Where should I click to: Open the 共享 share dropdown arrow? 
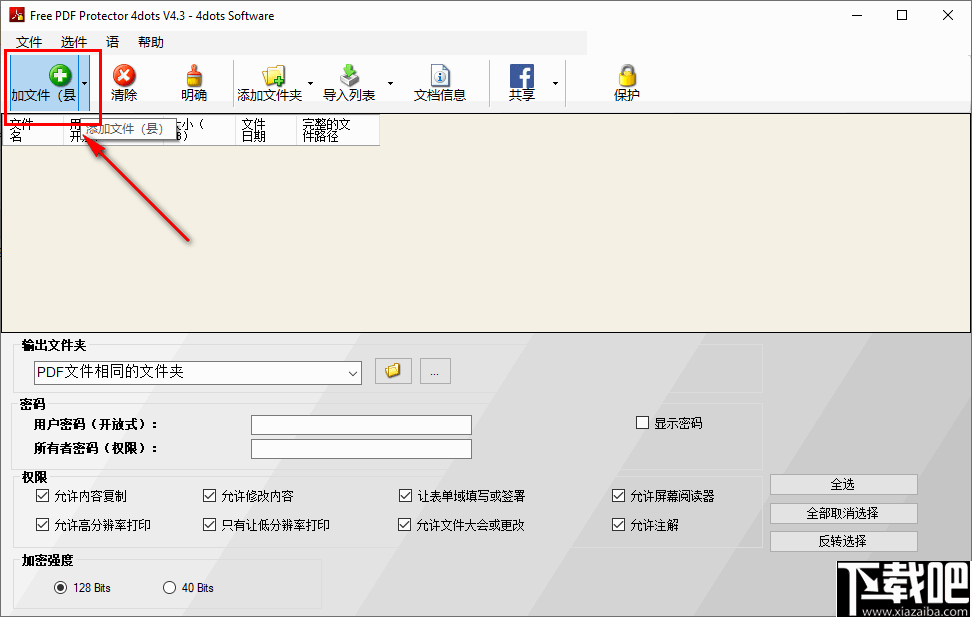[557, 82]
